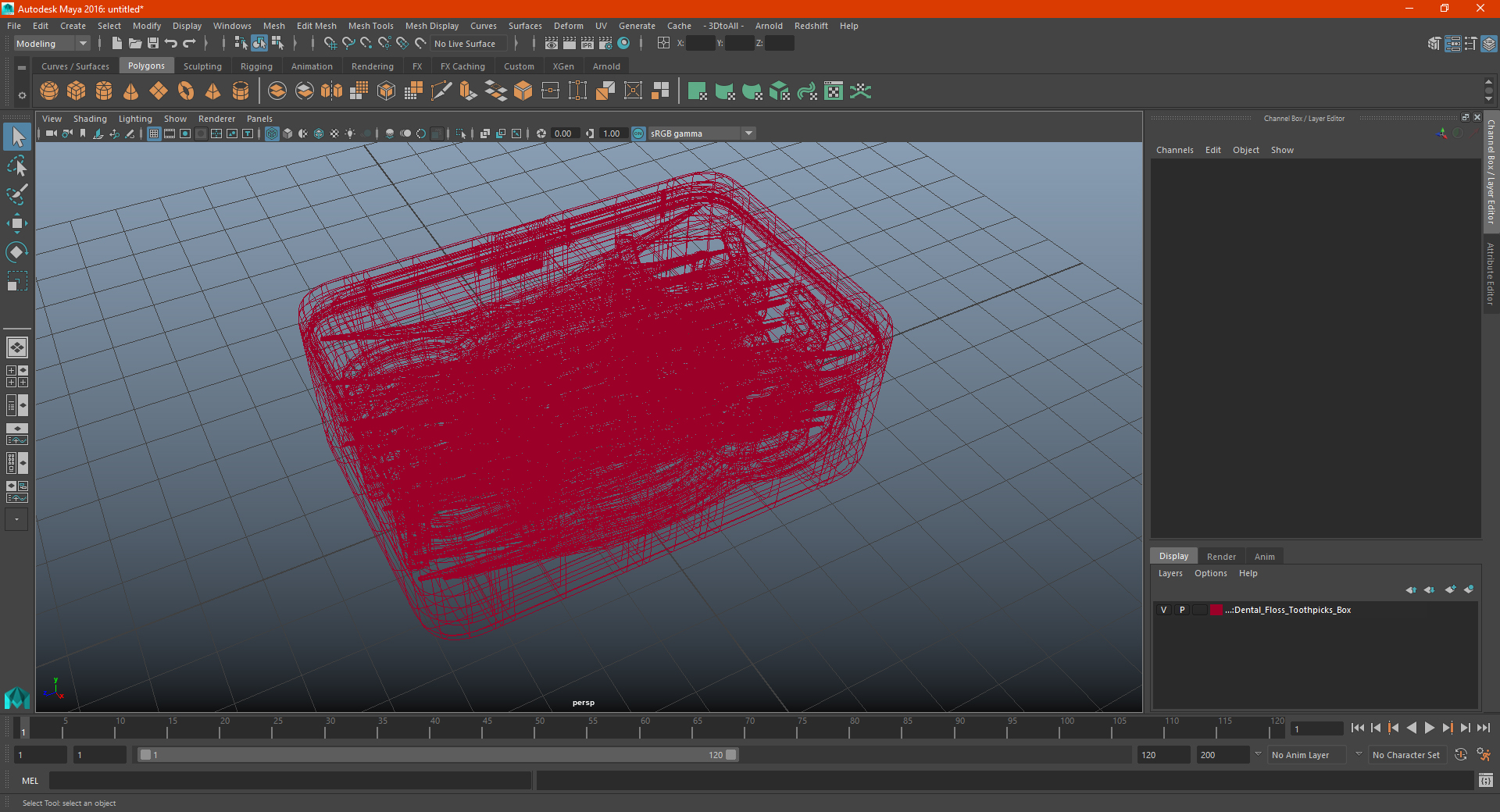Toggle auto keyframe button
Image resolution: width=1500 pixels, height=812 pixels.
pyautogui.click(x=1461, y=755)
